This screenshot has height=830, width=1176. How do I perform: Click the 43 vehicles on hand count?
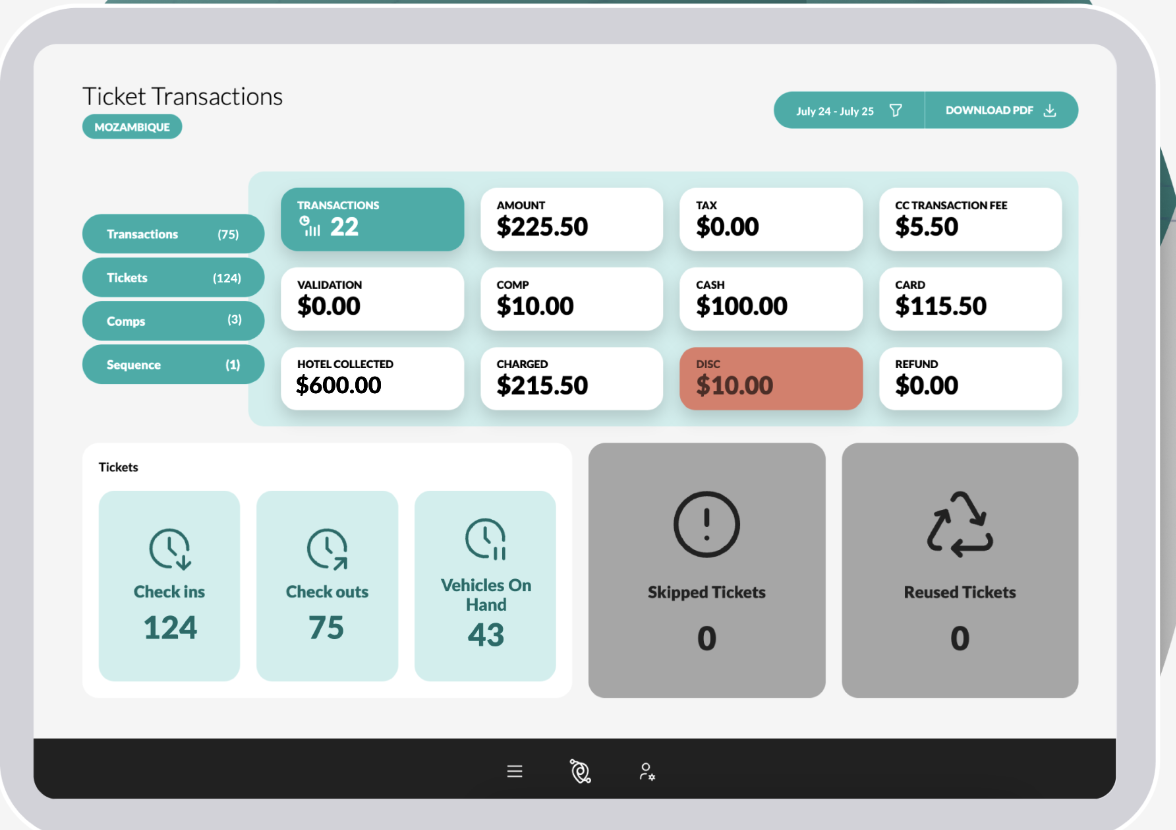(x=486, y=635)
